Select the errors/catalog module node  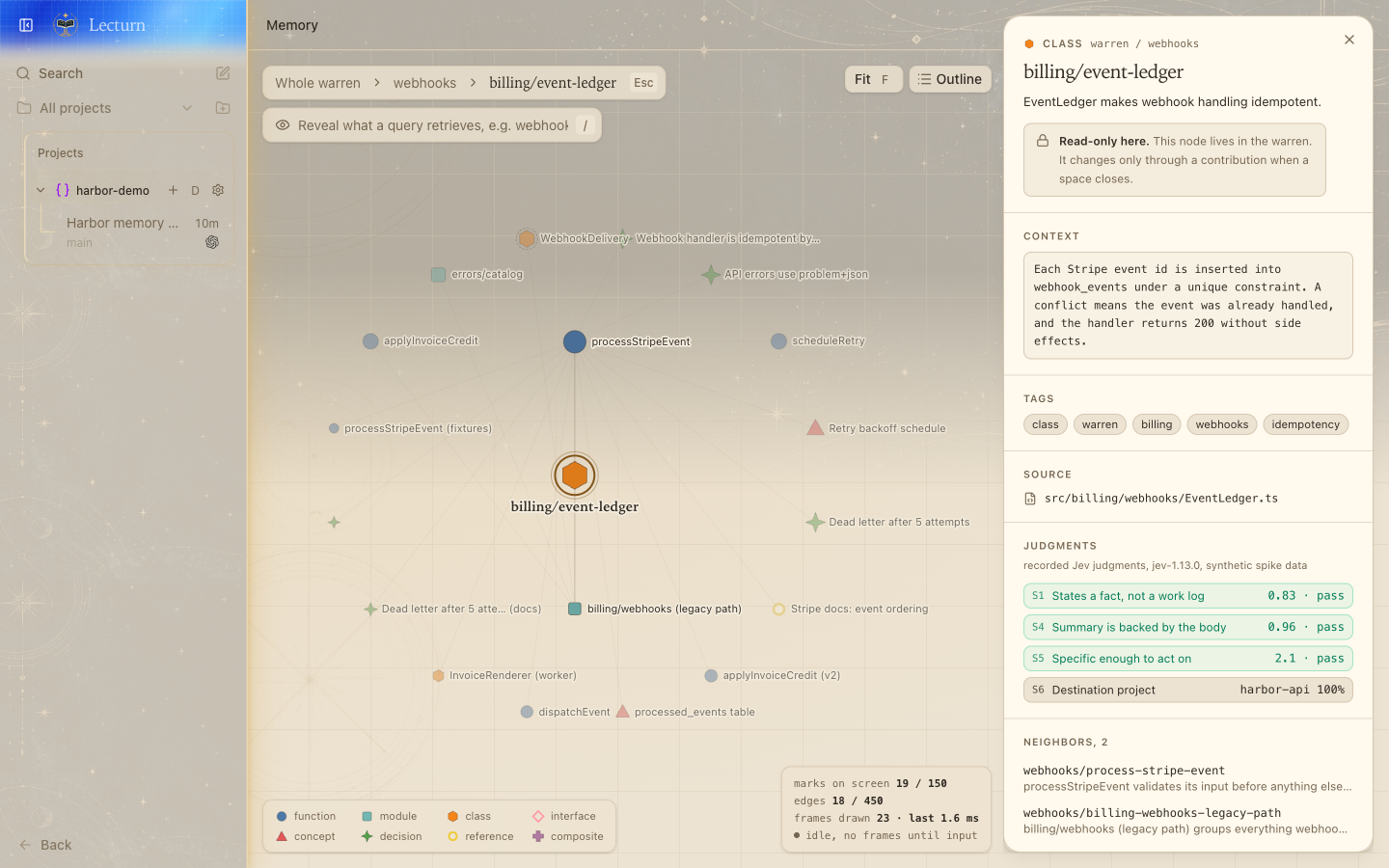pos(438,275)
